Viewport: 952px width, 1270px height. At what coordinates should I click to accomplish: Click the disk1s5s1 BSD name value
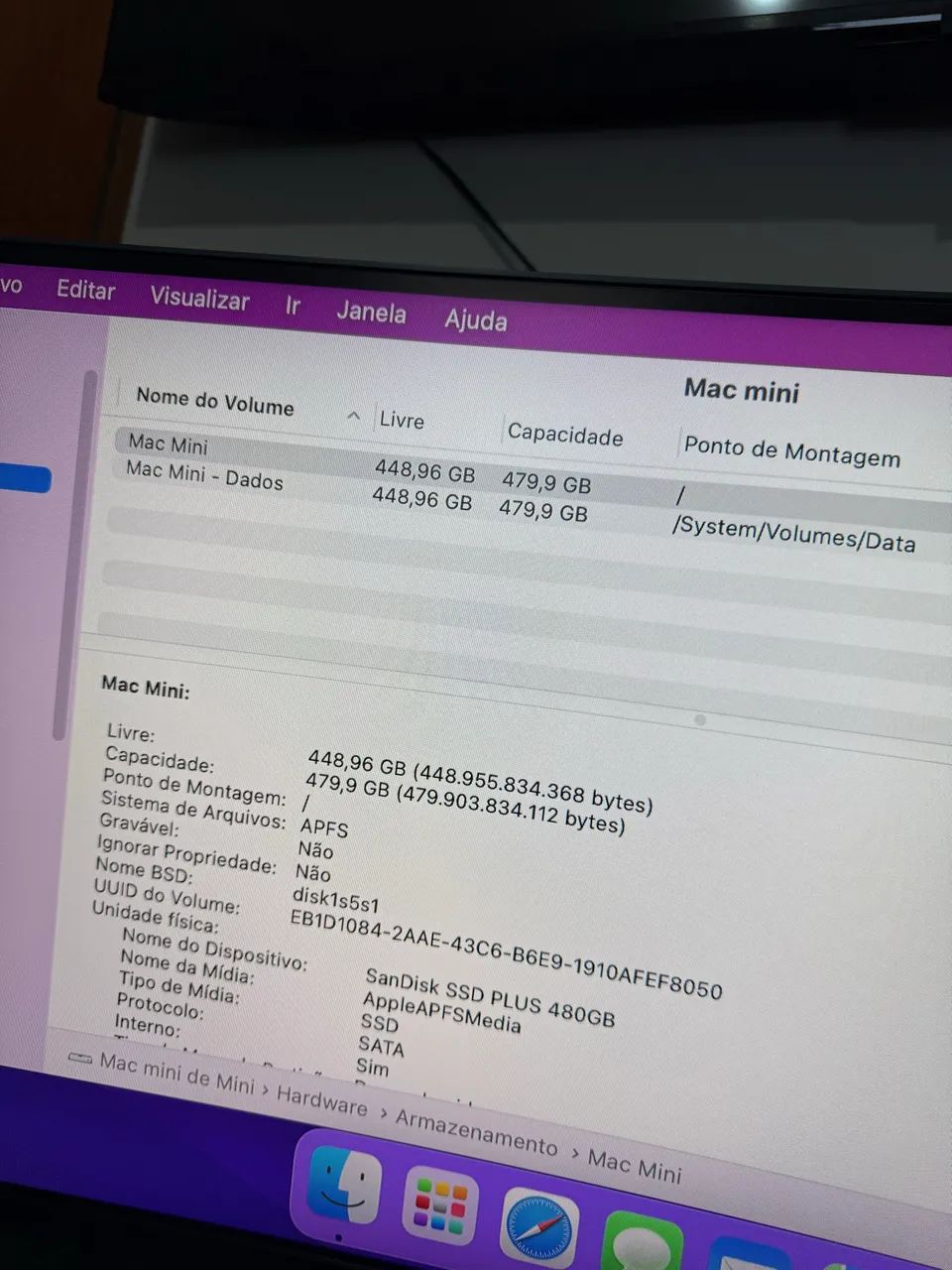tap(336, 901)
